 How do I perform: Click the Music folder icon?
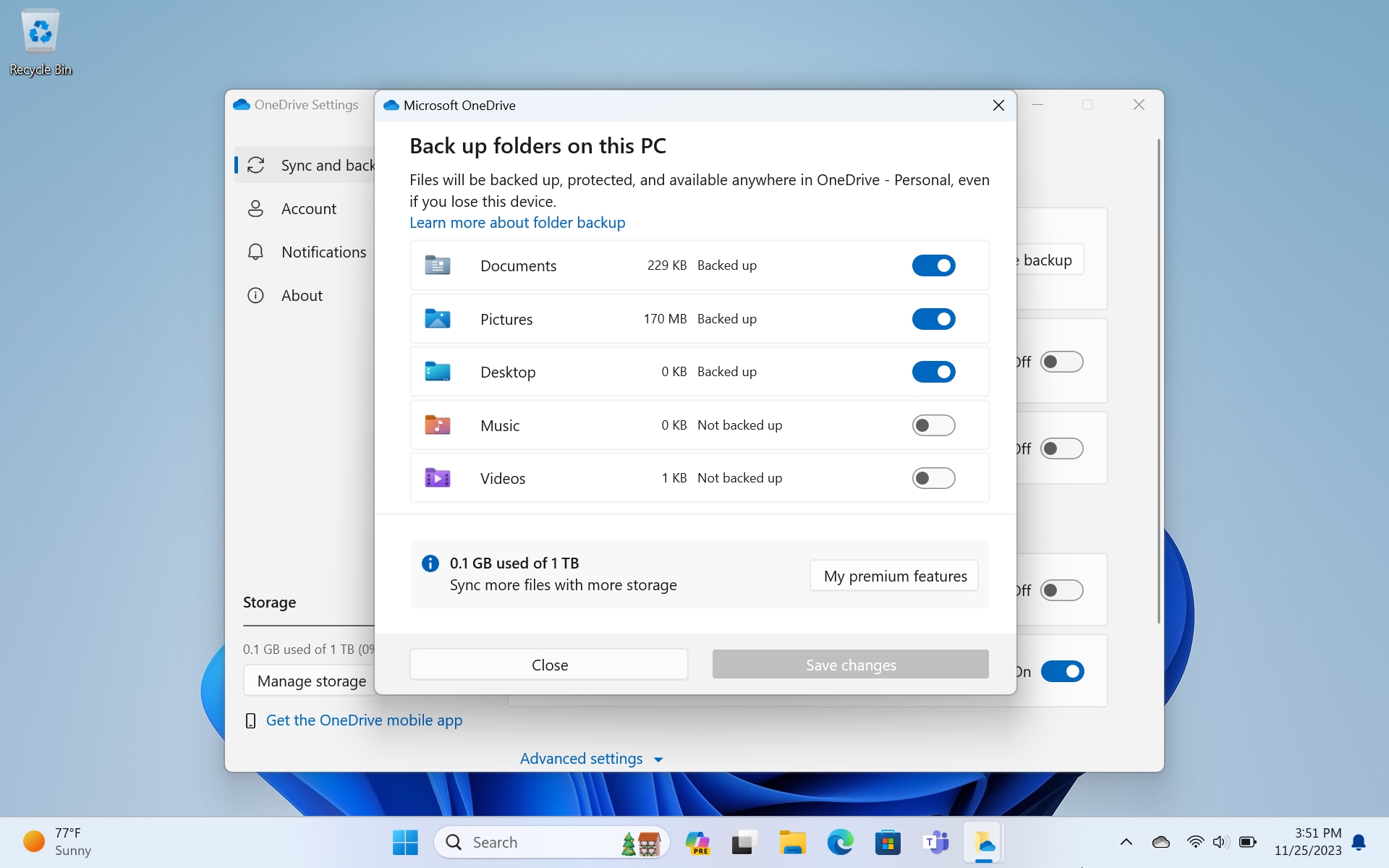click(x=437, y=425)
